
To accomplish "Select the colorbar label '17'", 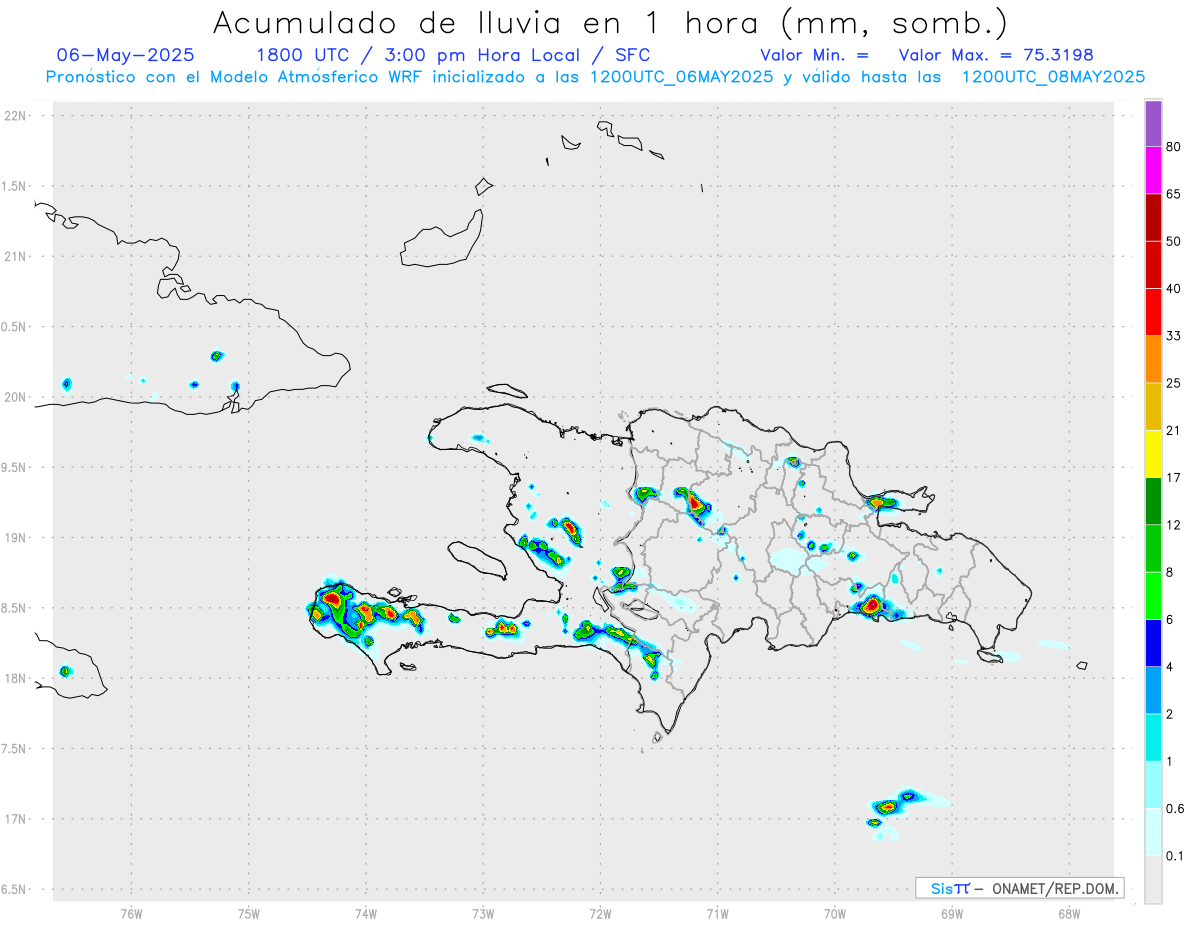I will [x=1174, y=478].
